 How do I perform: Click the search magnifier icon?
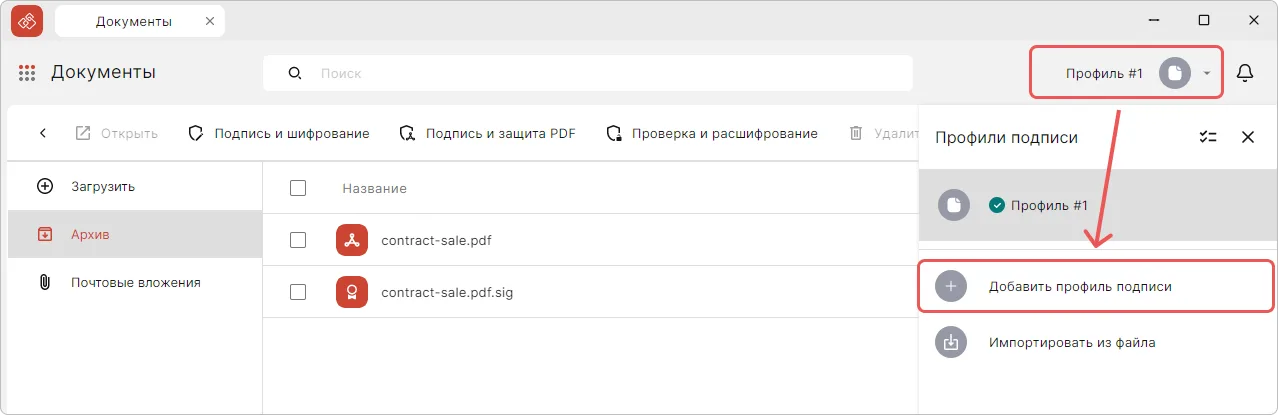tap(294, 73)
